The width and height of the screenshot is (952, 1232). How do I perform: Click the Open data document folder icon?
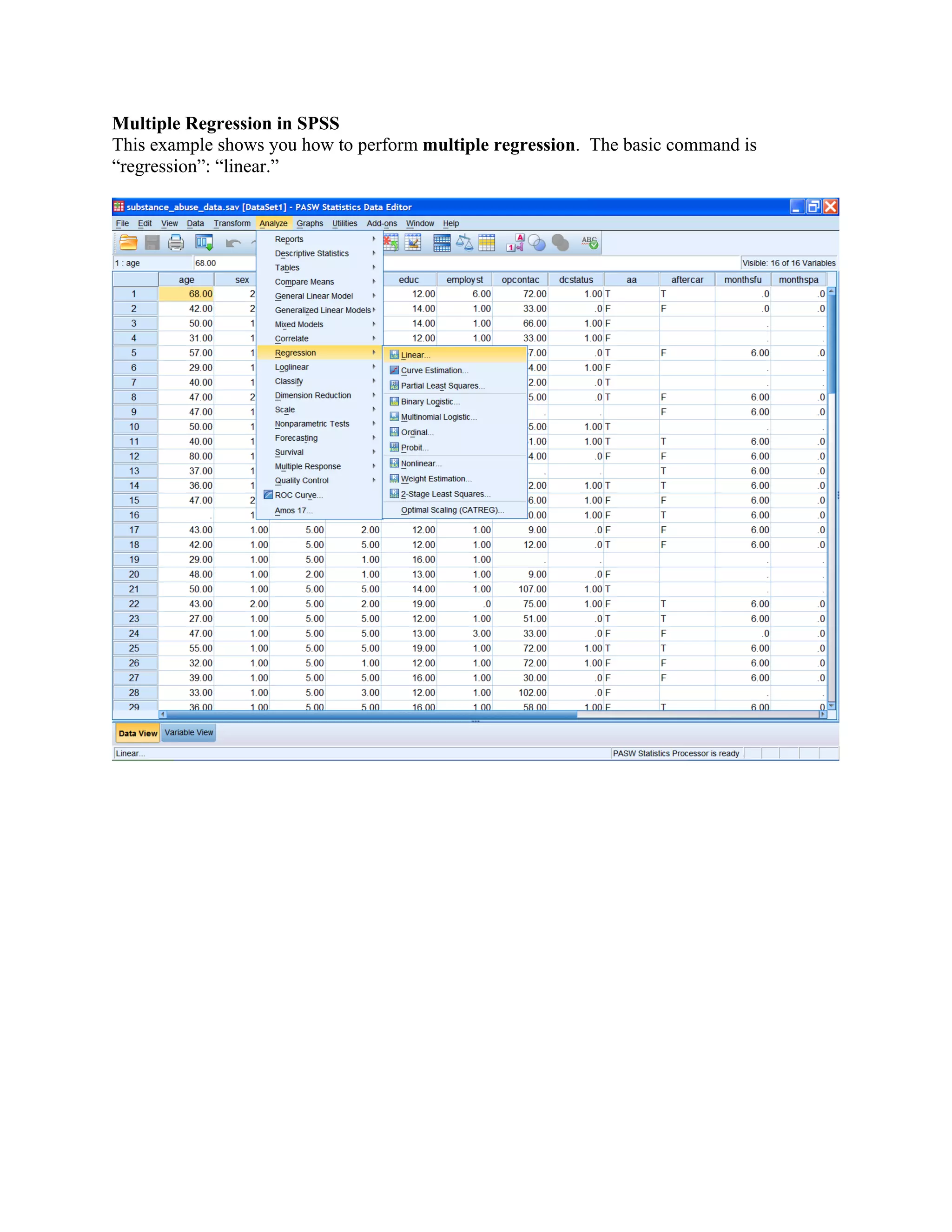pyautogui.click(x=129, y=243)
